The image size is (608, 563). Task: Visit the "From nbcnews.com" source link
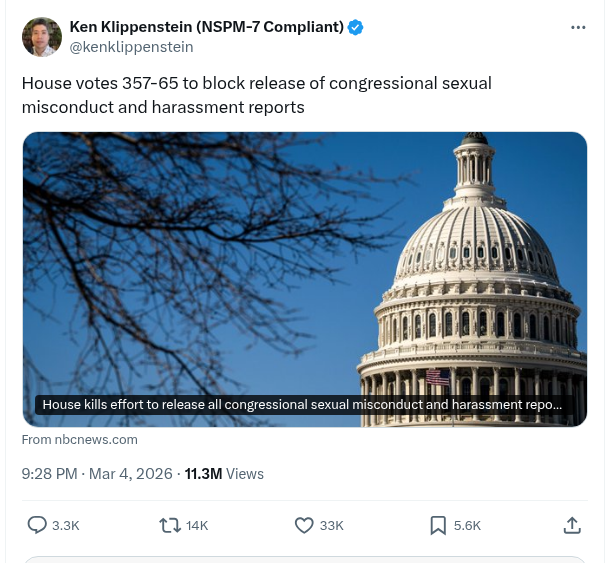coord(79,439)
